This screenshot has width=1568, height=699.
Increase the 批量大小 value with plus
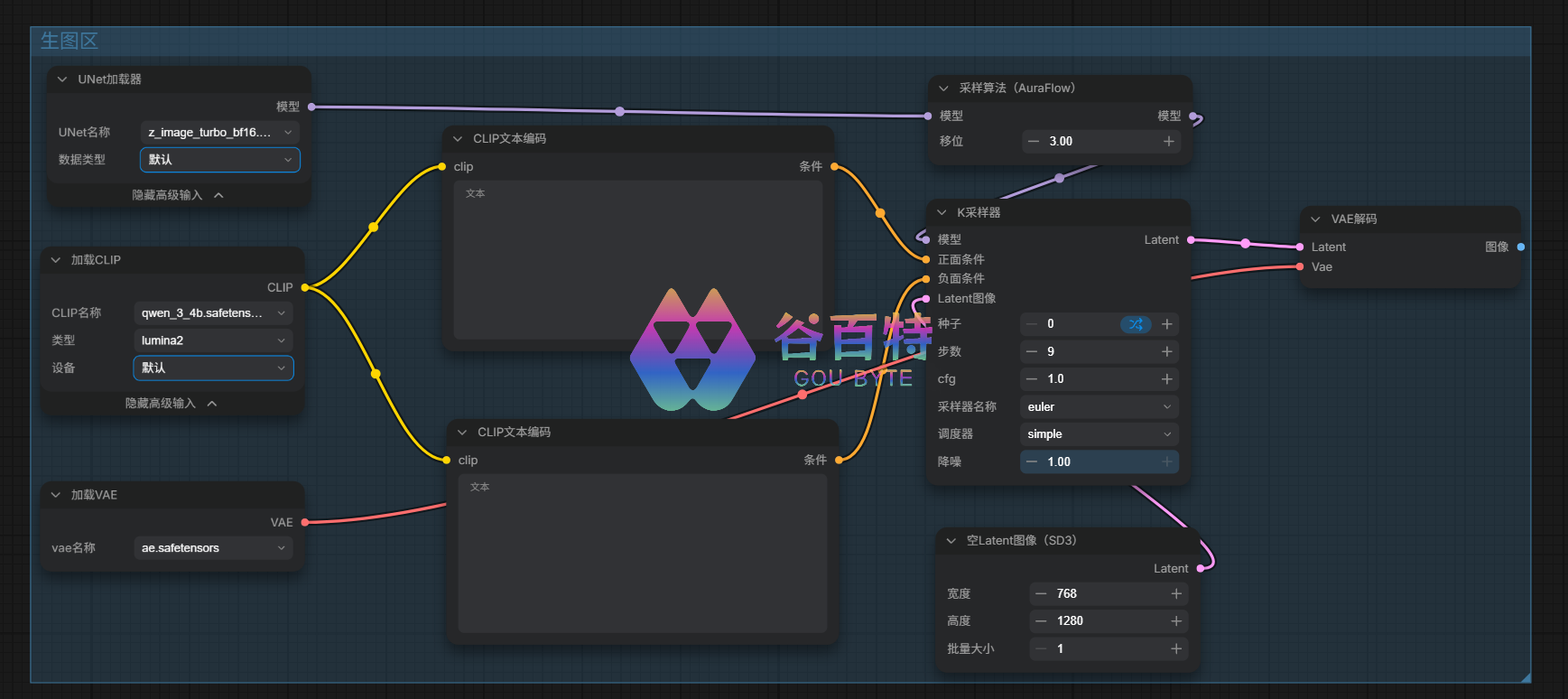click(1176, 649)
